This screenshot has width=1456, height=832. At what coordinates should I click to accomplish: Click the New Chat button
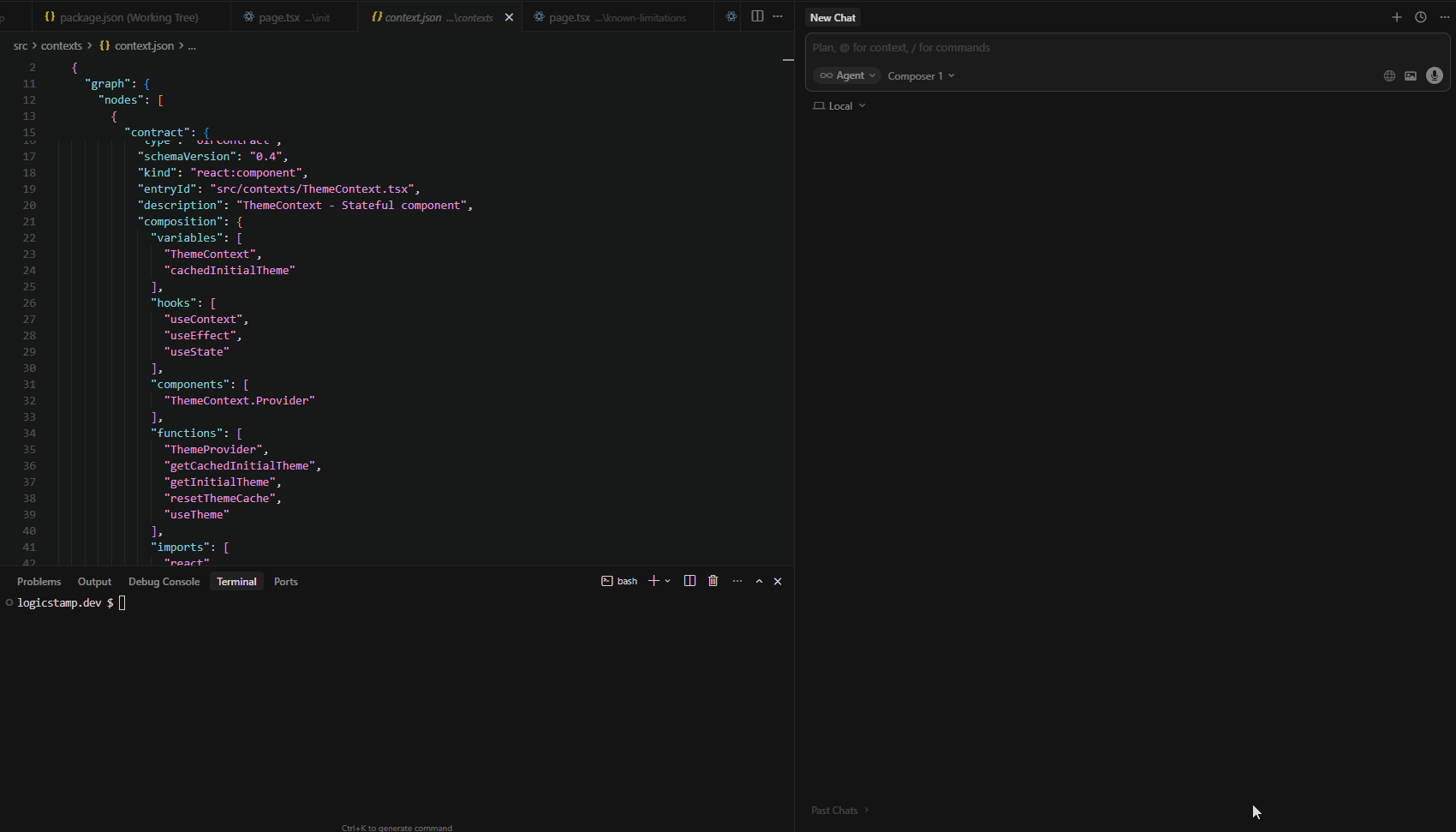point(832,17)
